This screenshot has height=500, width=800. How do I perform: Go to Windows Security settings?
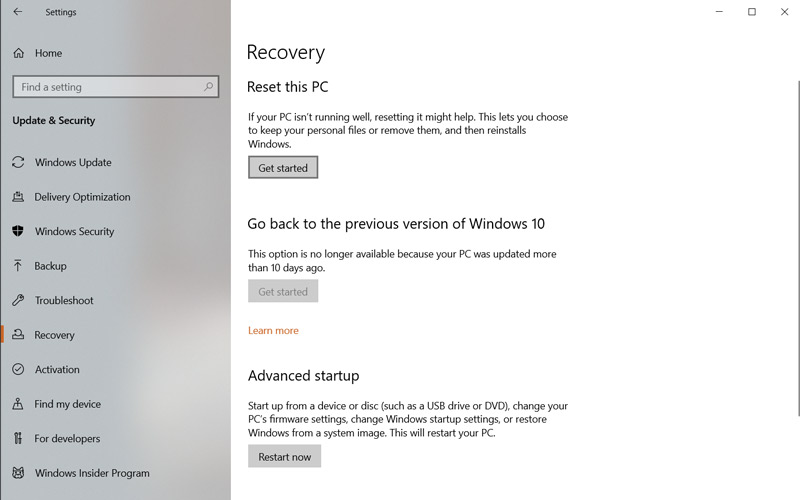pos(74,231)
